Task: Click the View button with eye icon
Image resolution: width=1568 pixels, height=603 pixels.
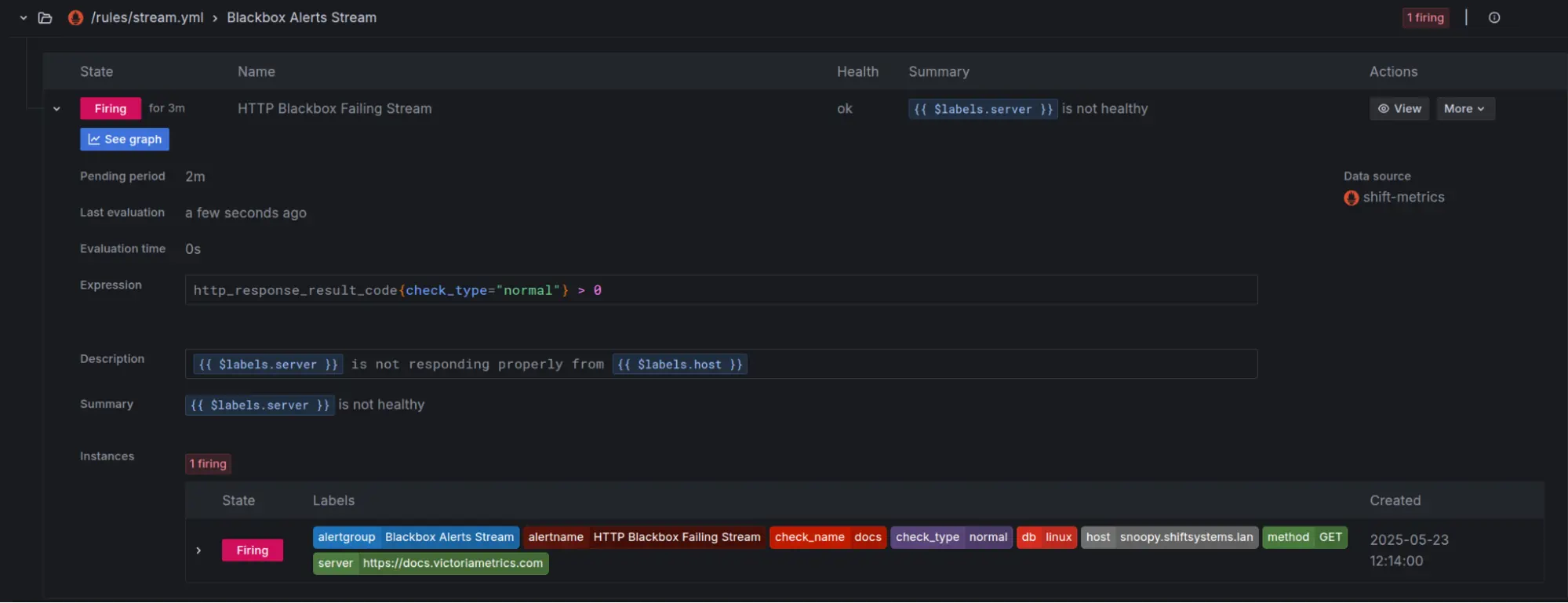Action: click(1399, 108)
